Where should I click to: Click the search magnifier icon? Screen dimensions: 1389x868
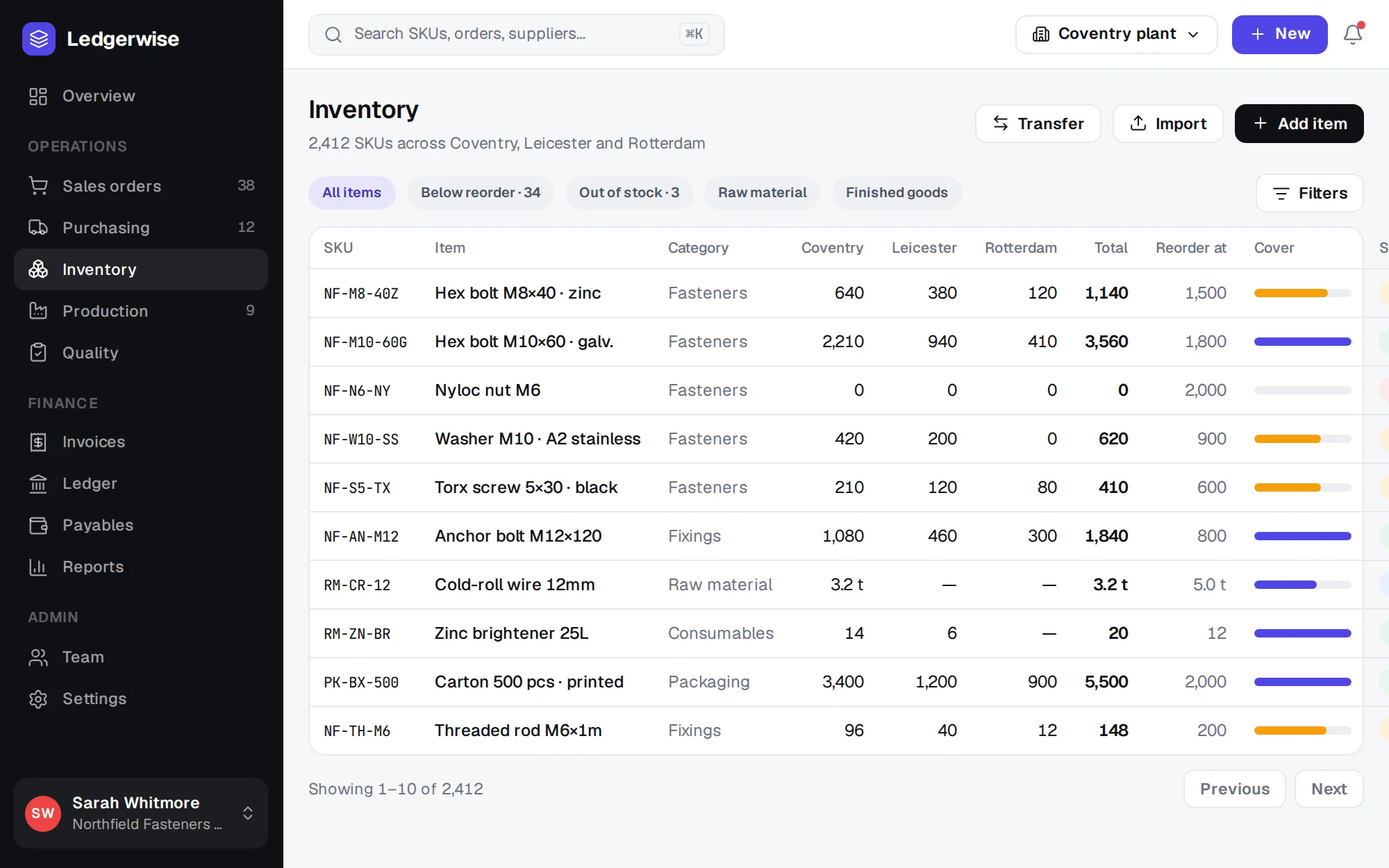click(333, 34)
